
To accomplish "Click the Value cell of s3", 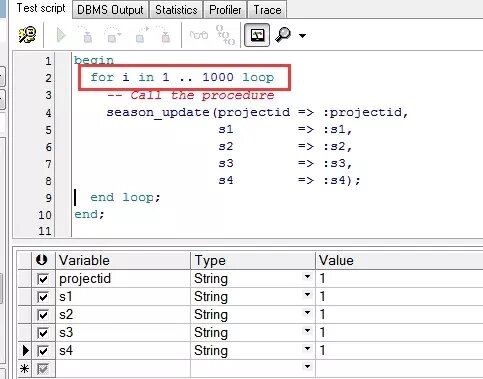I will point(399,333).
